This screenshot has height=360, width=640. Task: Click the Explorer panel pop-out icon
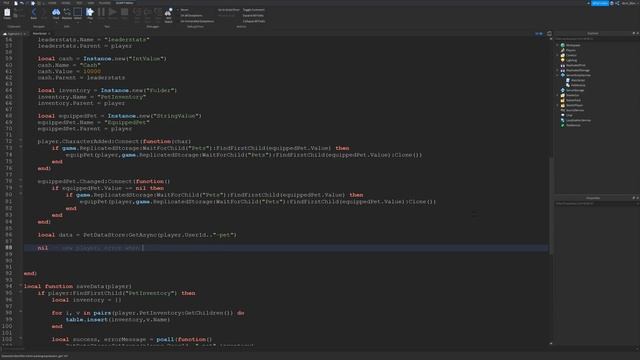(633, 33)
